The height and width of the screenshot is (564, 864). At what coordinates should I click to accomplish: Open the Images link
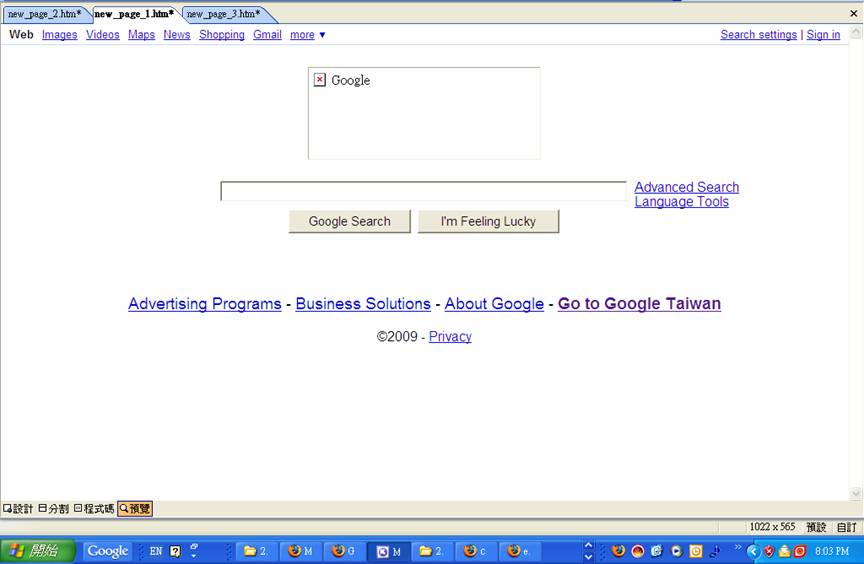tap(60, 35)
